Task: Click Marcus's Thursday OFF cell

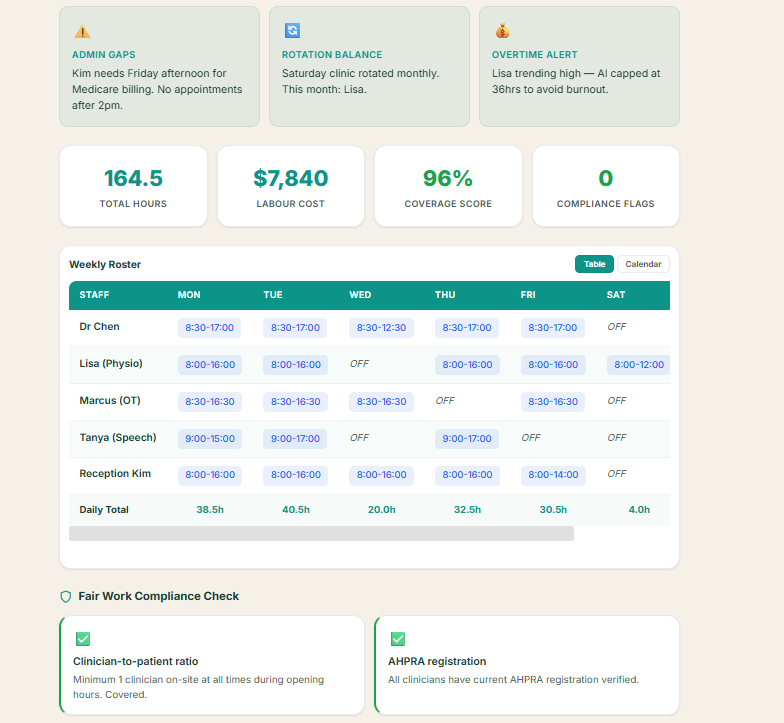Action: 445,401
